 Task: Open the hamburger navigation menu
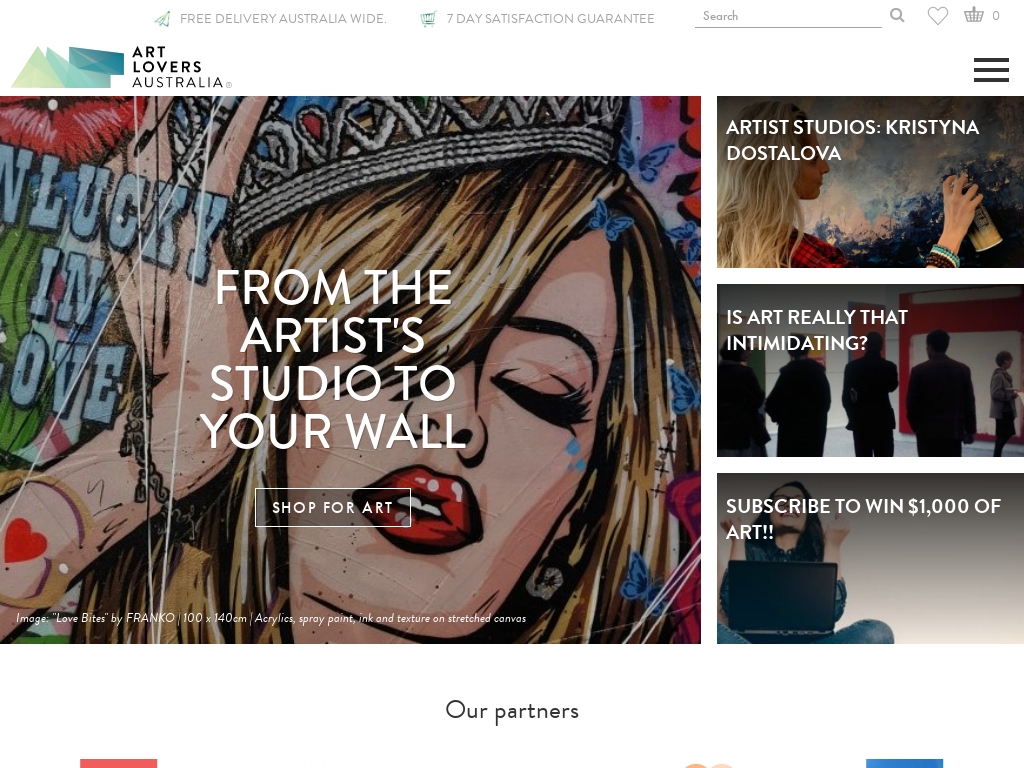pos(991,70)
